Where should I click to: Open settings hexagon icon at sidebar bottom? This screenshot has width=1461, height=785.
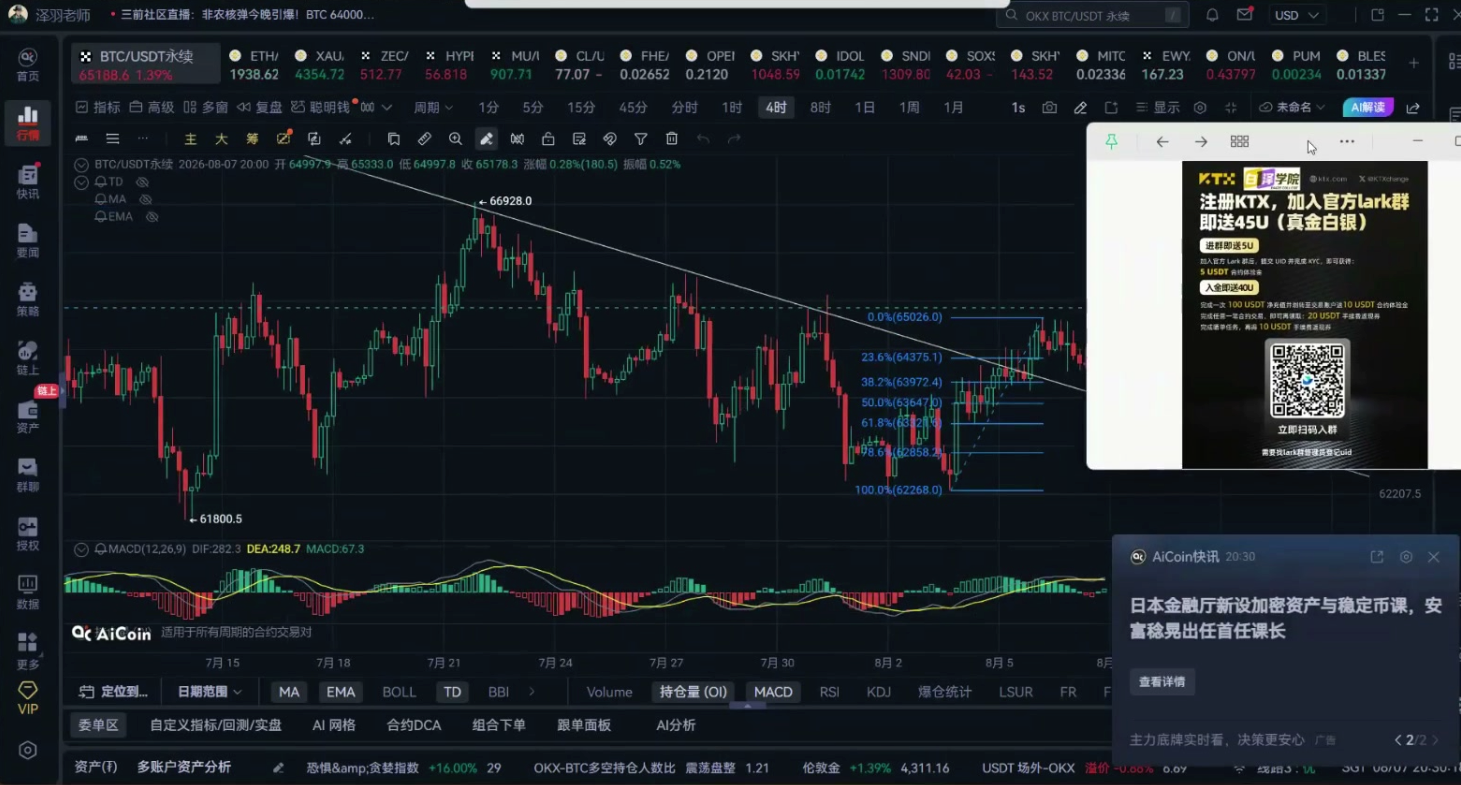tap(28, 750)
